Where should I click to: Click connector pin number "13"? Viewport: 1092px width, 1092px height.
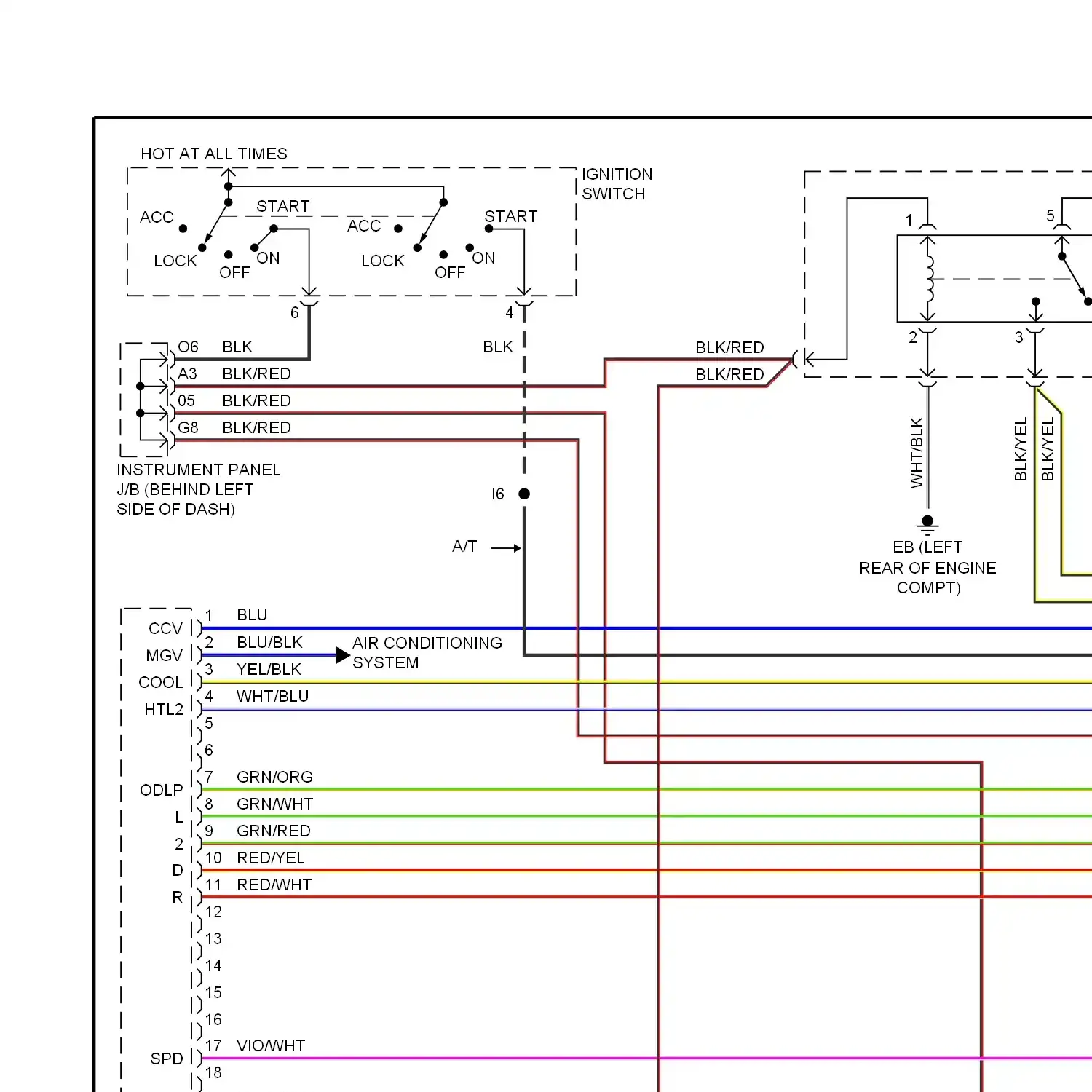tap(213, 938)
